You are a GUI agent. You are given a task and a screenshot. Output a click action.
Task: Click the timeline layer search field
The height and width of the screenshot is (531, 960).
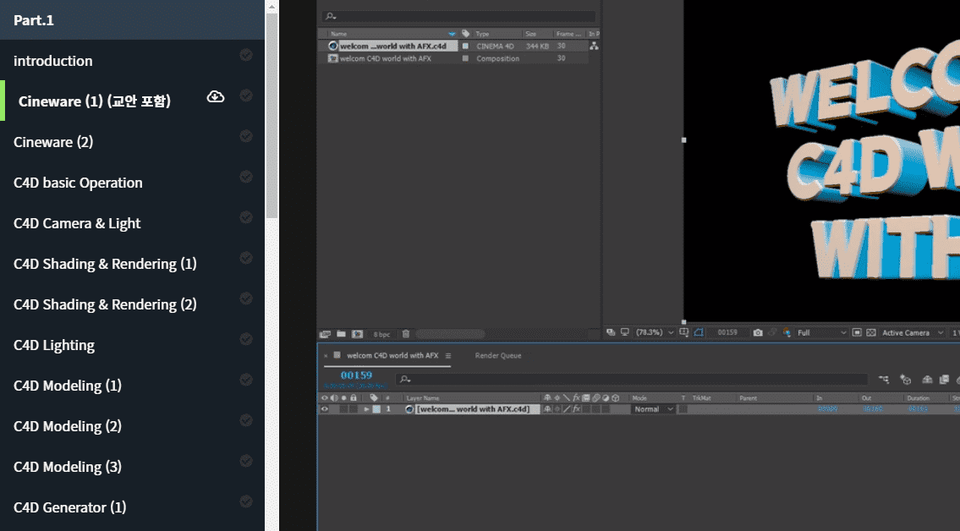tap(632, 379)
